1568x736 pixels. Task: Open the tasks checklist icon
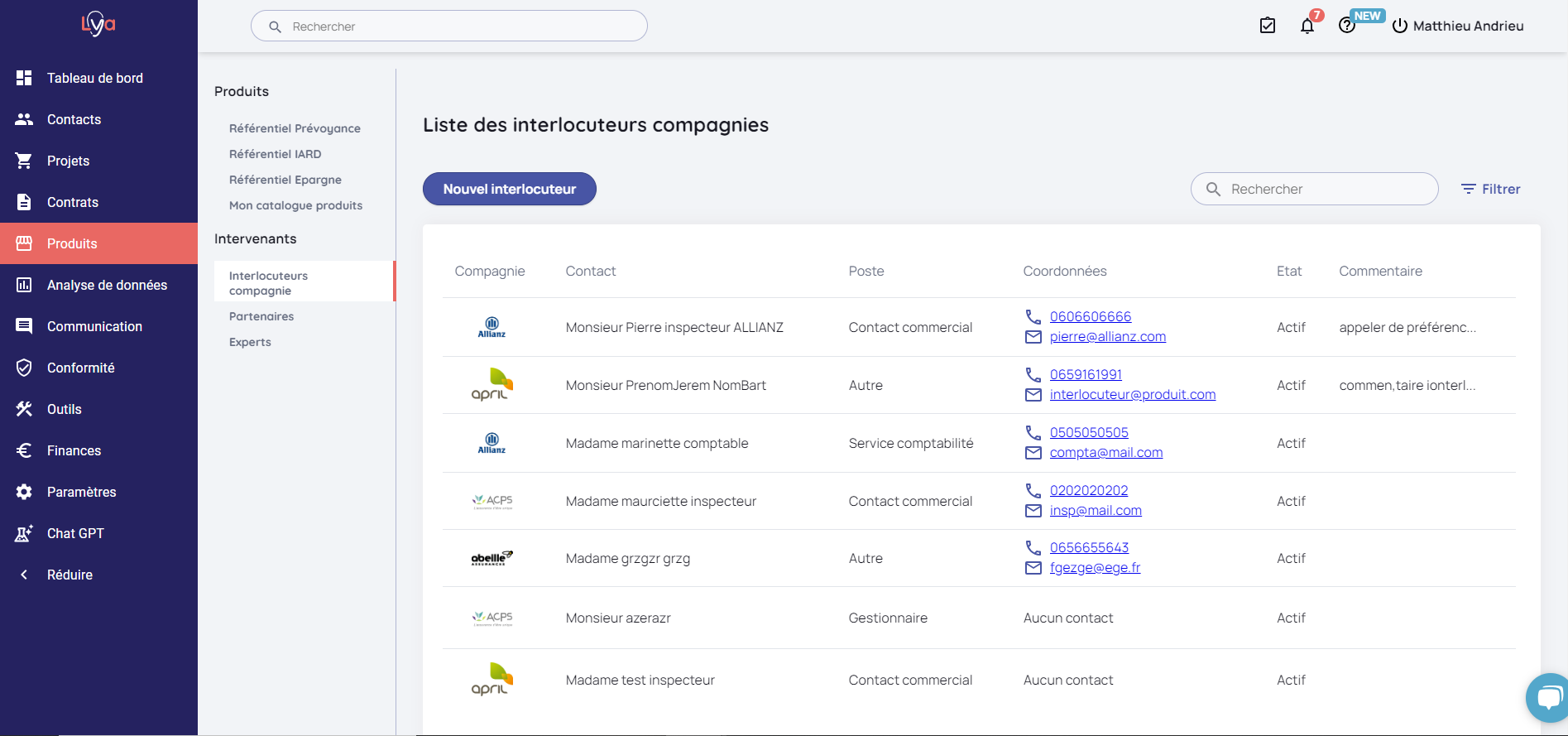(1268, 26)
